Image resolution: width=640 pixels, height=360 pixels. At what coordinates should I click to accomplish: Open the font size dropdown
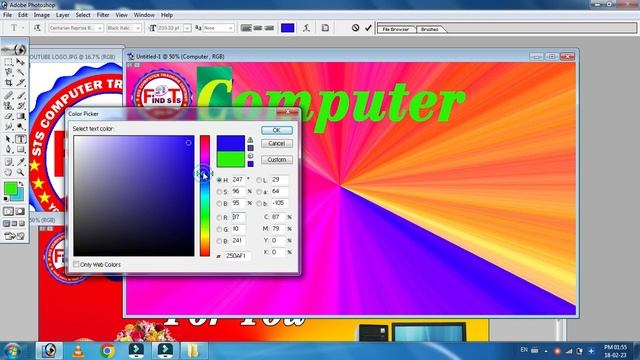pos(187,28)
